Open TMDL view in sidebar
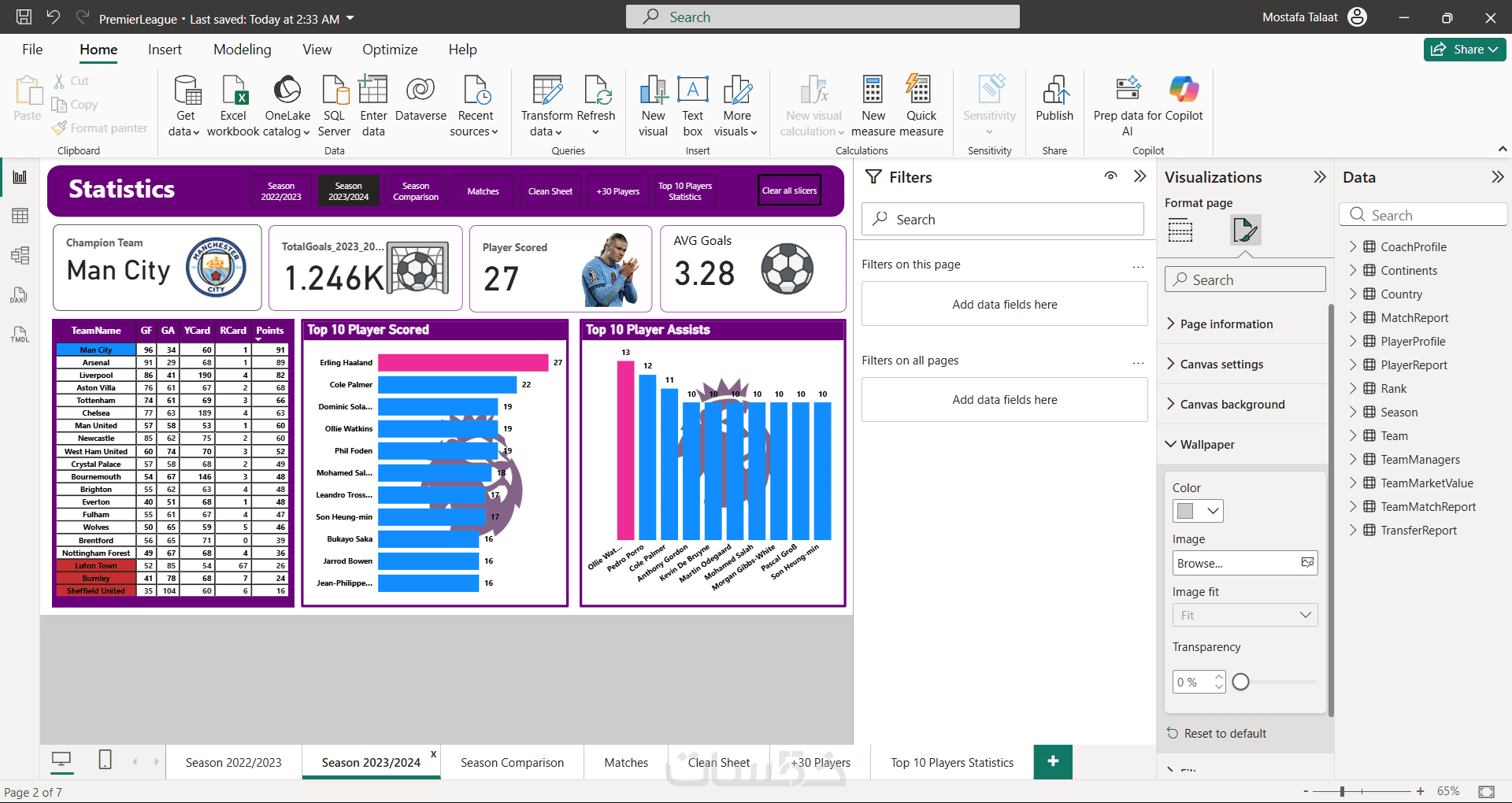The height and width of the screenshot is (803, 1512). pos(20,335)
